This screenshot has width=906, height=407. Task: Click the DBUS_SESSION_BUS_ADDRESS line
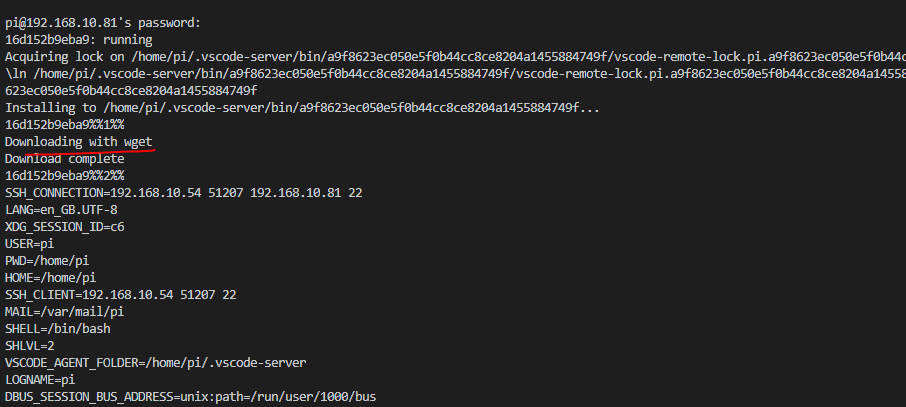pos(190,396)
